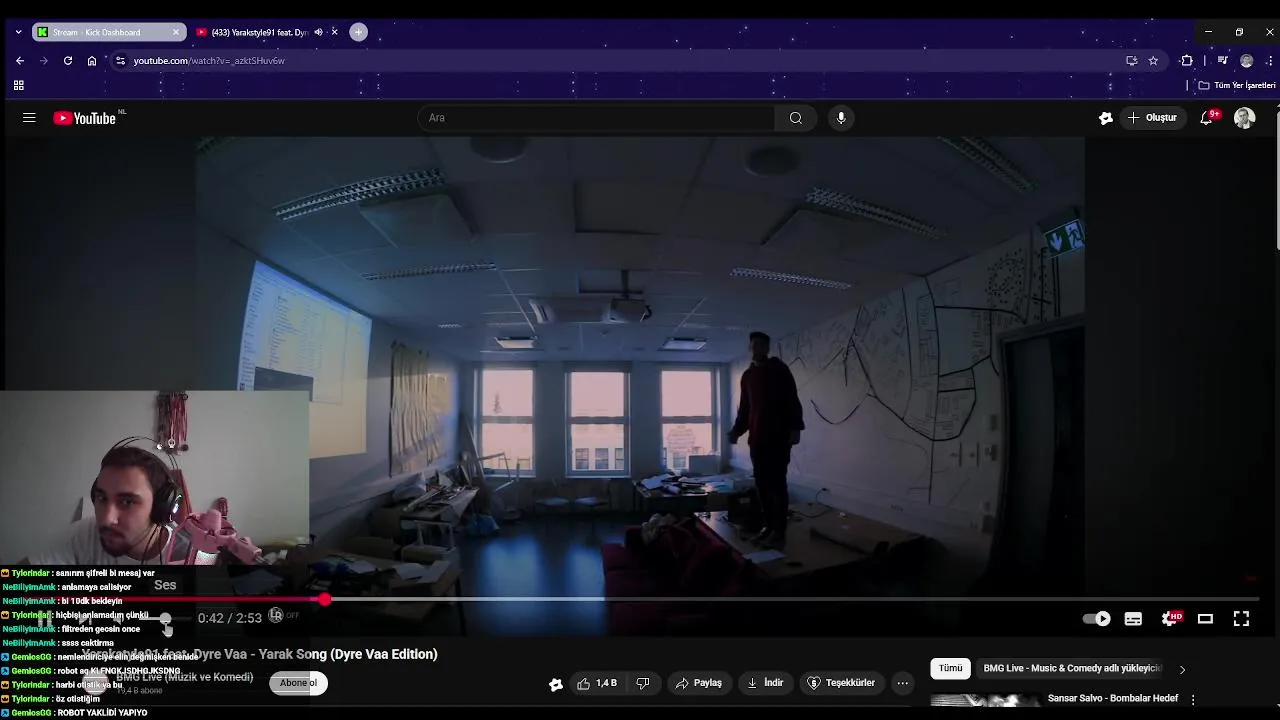The image size is (1280, 720).
Task: Switch player to theater mode
Action: click(1205, 619)
